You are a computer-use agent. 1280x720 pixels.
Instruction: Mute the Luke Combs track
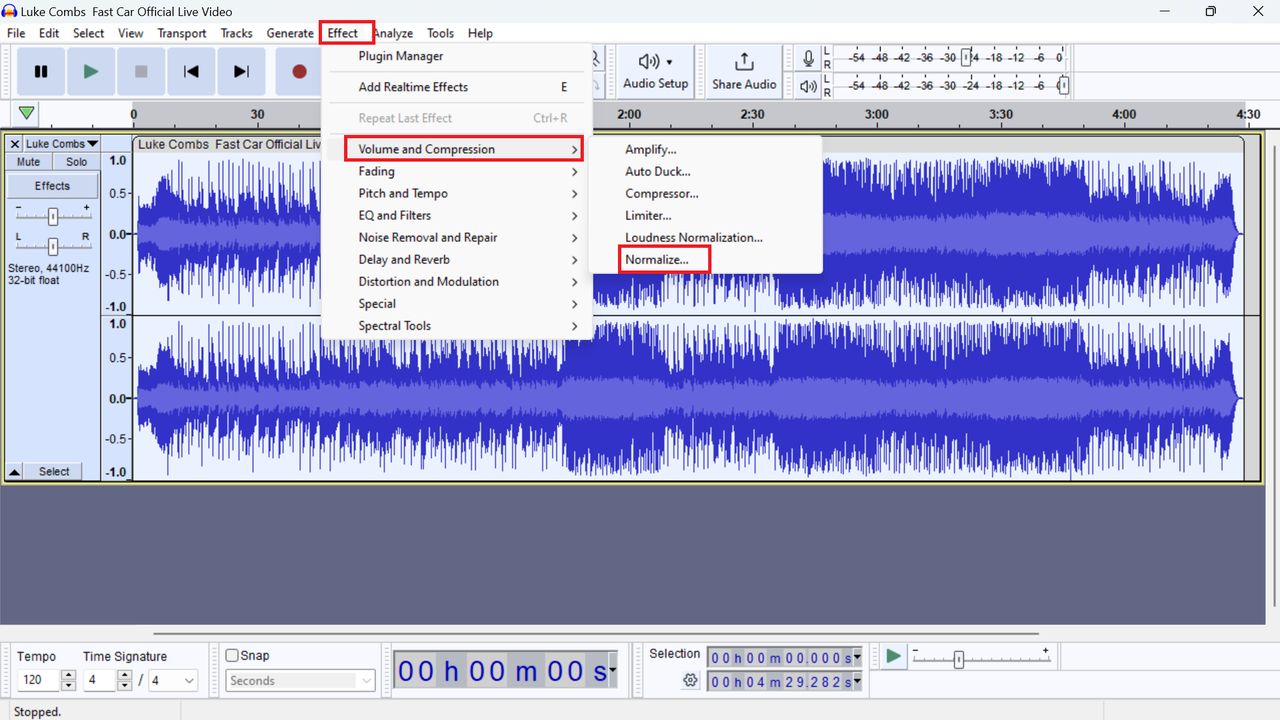pyautogui.click(x=27, y=161)
